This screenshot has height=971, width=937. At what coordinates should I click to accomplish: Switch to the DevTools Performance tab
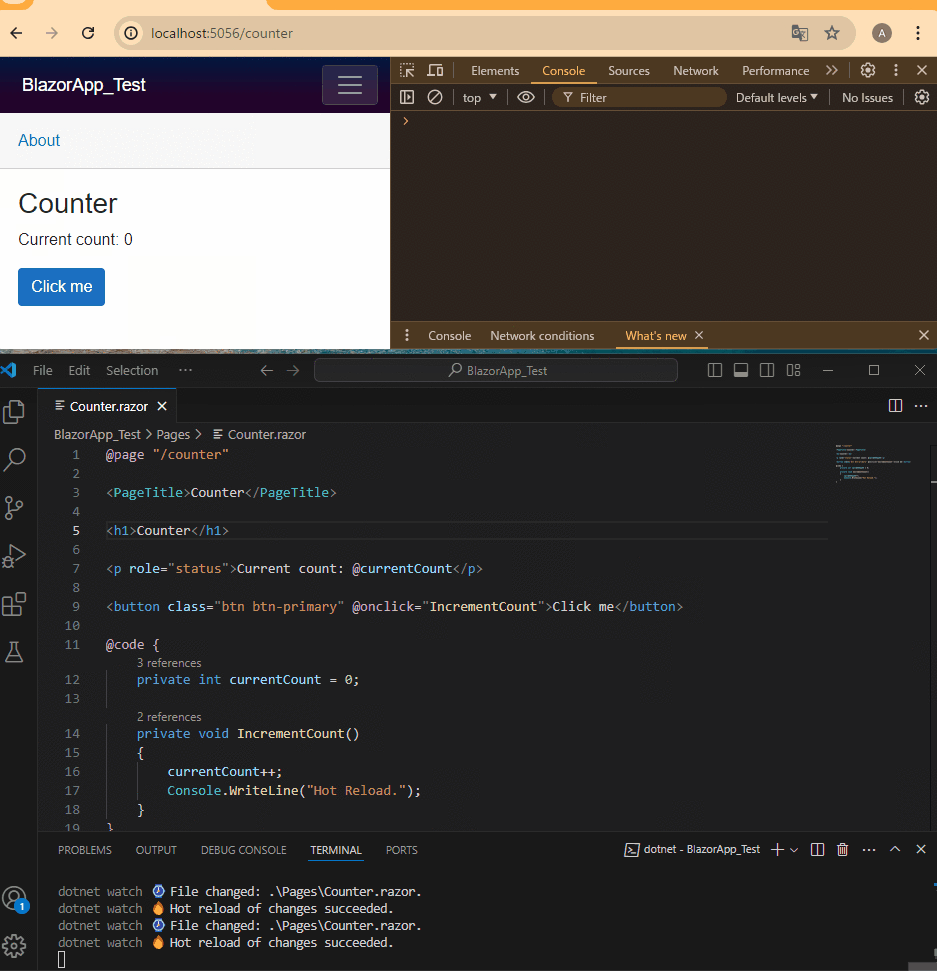click(775, 71)
